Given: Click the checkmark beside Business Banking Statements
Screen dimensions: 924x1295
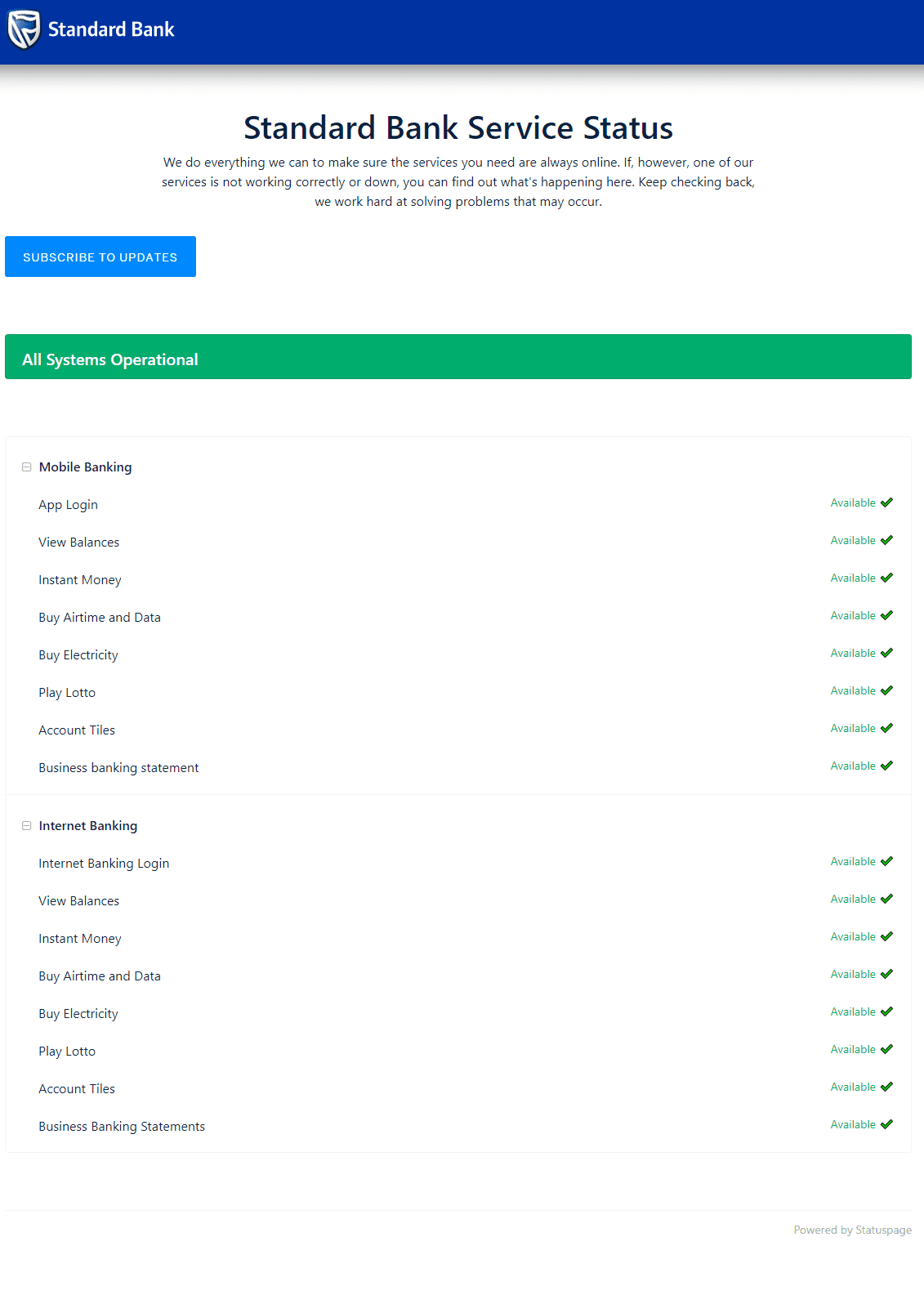Looking at the screenshot, I should (886, 1124).
